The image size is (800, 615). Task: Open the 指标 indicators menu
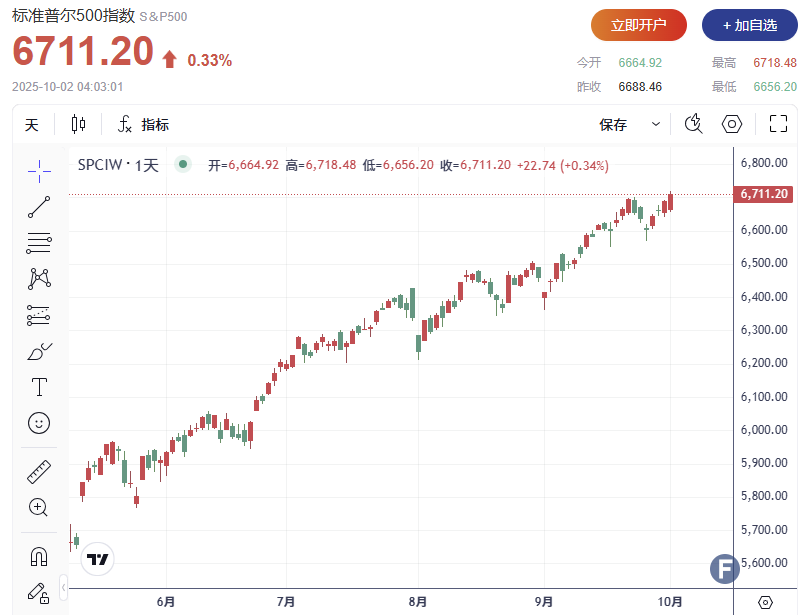(x=143, y=125)
